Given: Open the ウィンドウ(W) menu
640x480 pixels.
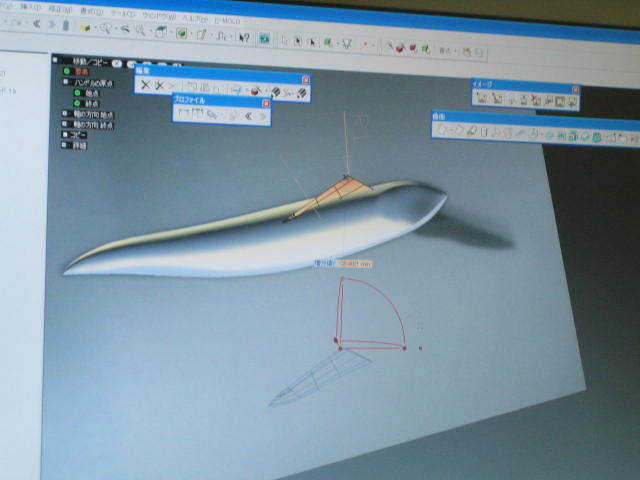Looking at the screenshot, I should tap(159, 16).
